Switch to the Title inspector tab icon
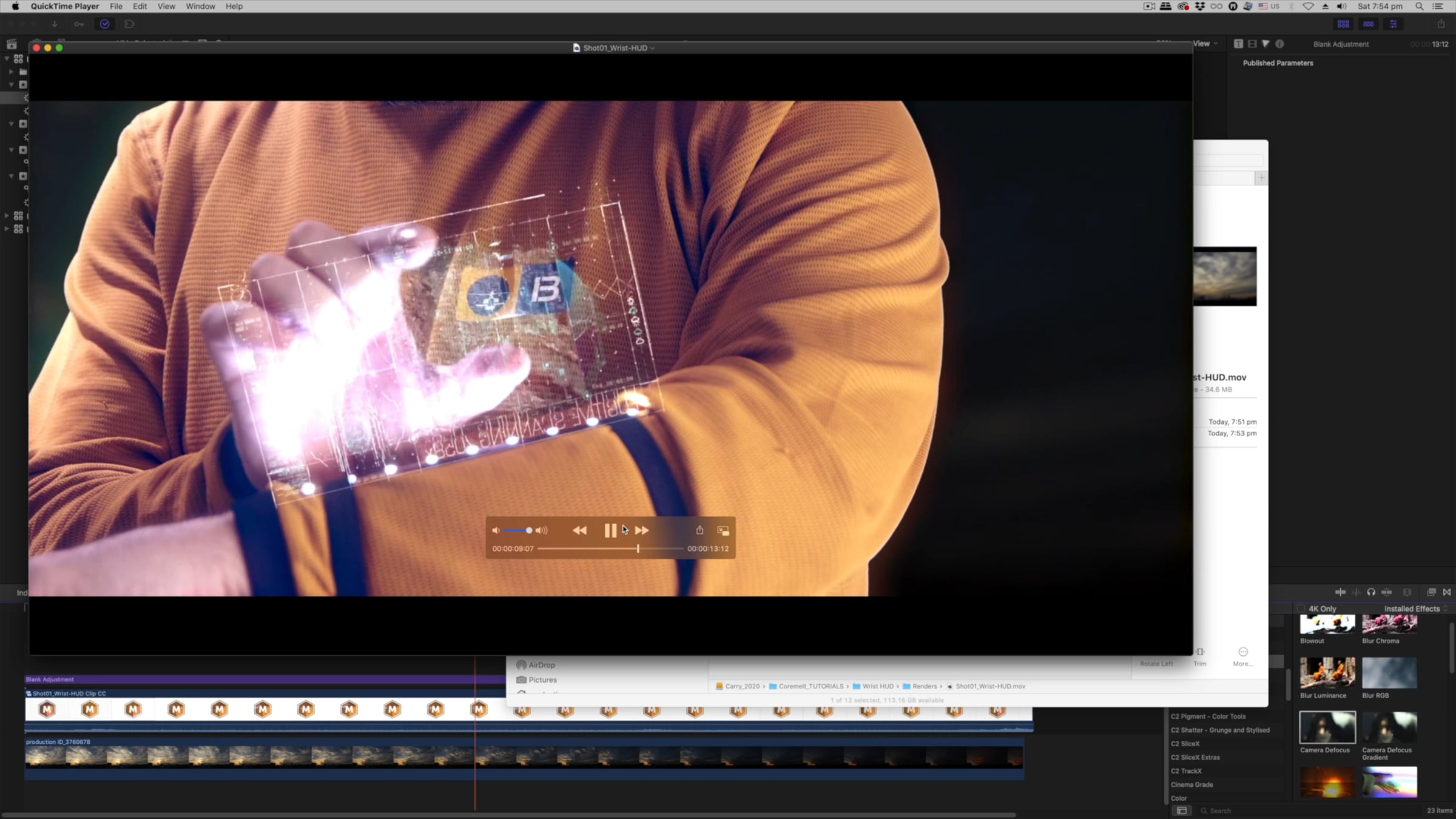The image size is (1456, 819). tap(1238, 44)
